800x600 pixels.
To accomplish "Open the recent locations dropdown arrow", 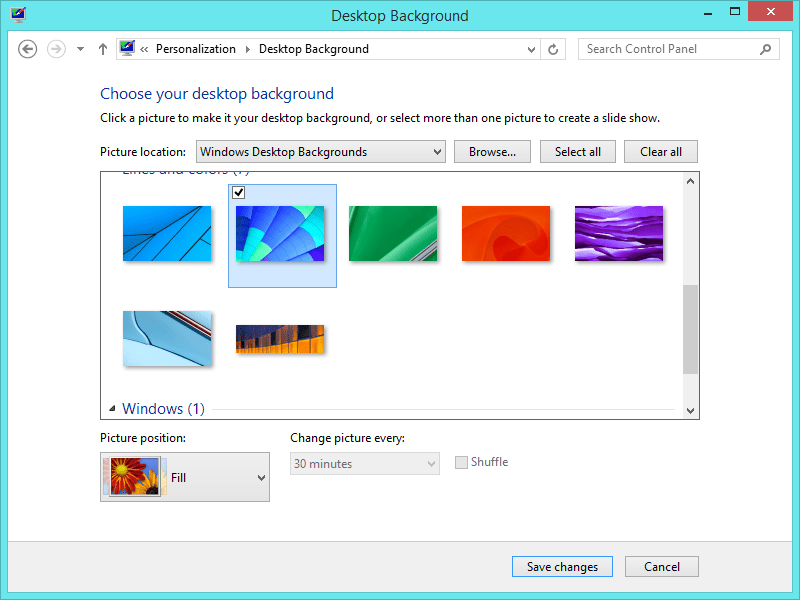I will [x=80, y=49].
